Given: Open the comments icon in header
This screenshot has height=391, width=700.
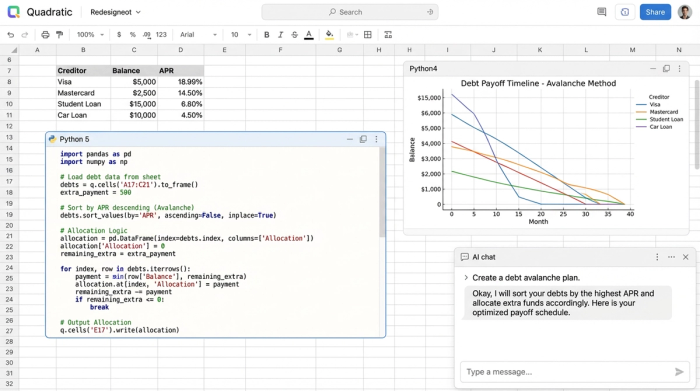Looking at the screenshot, I should (601, 12).
